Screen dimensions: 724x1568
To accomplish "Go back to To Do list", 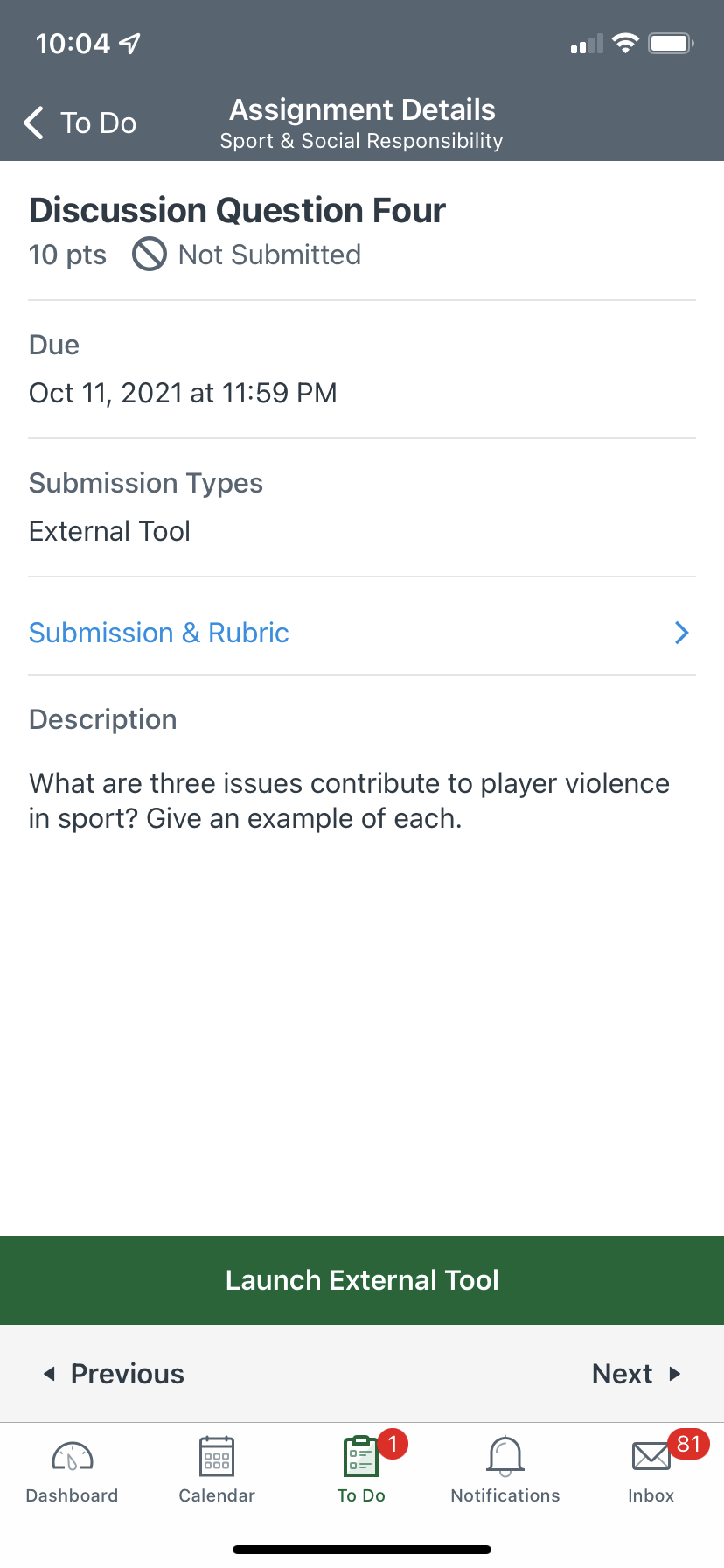I will click(98, 122).
